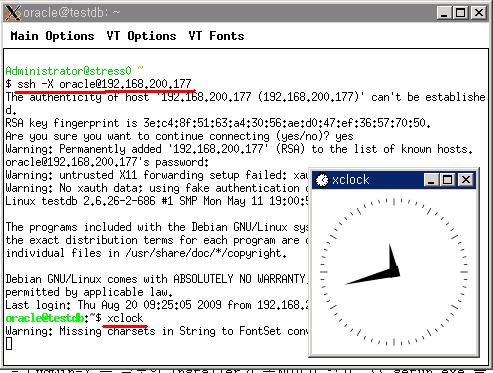Open the VT Fonts menu

coord(216,36)
